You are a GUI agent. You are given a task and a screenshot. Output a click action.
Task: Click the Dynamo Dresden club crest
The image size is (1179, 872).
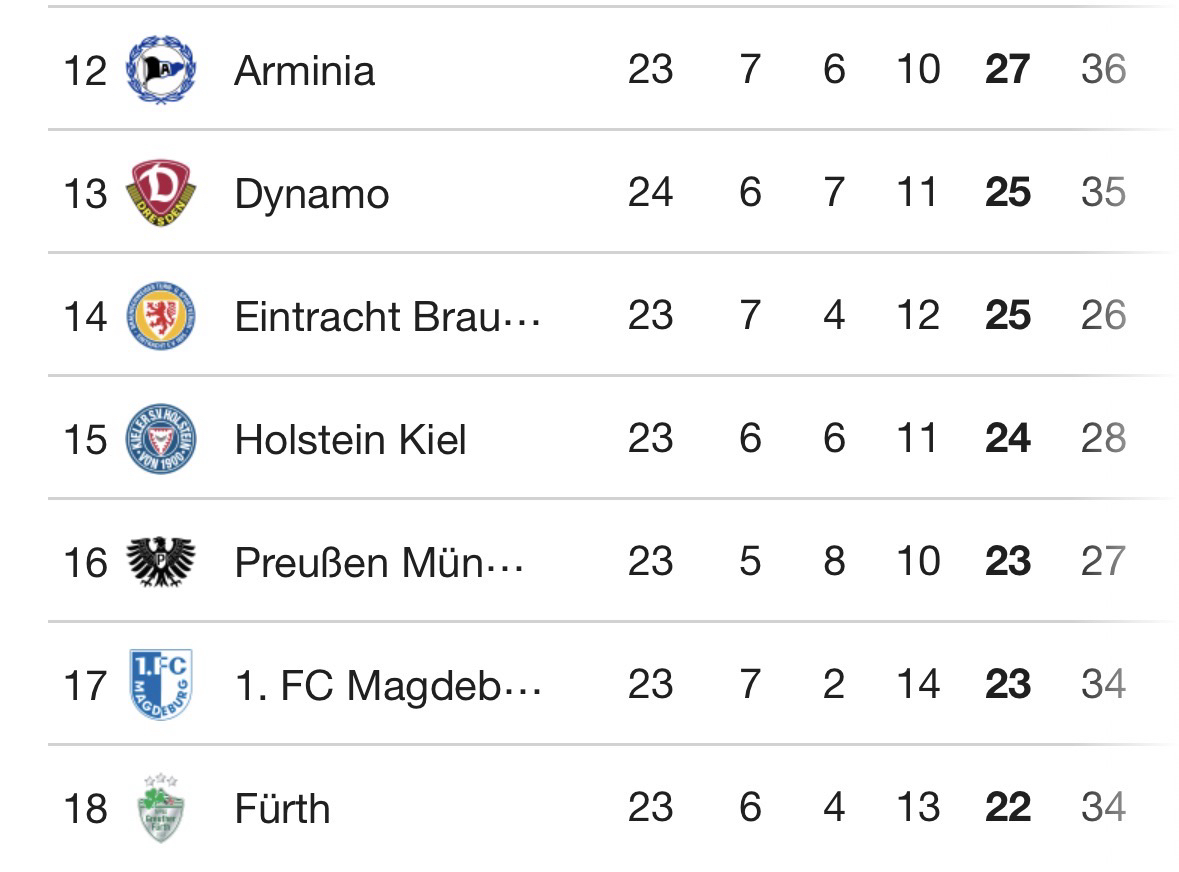click(x=161, y=193)
